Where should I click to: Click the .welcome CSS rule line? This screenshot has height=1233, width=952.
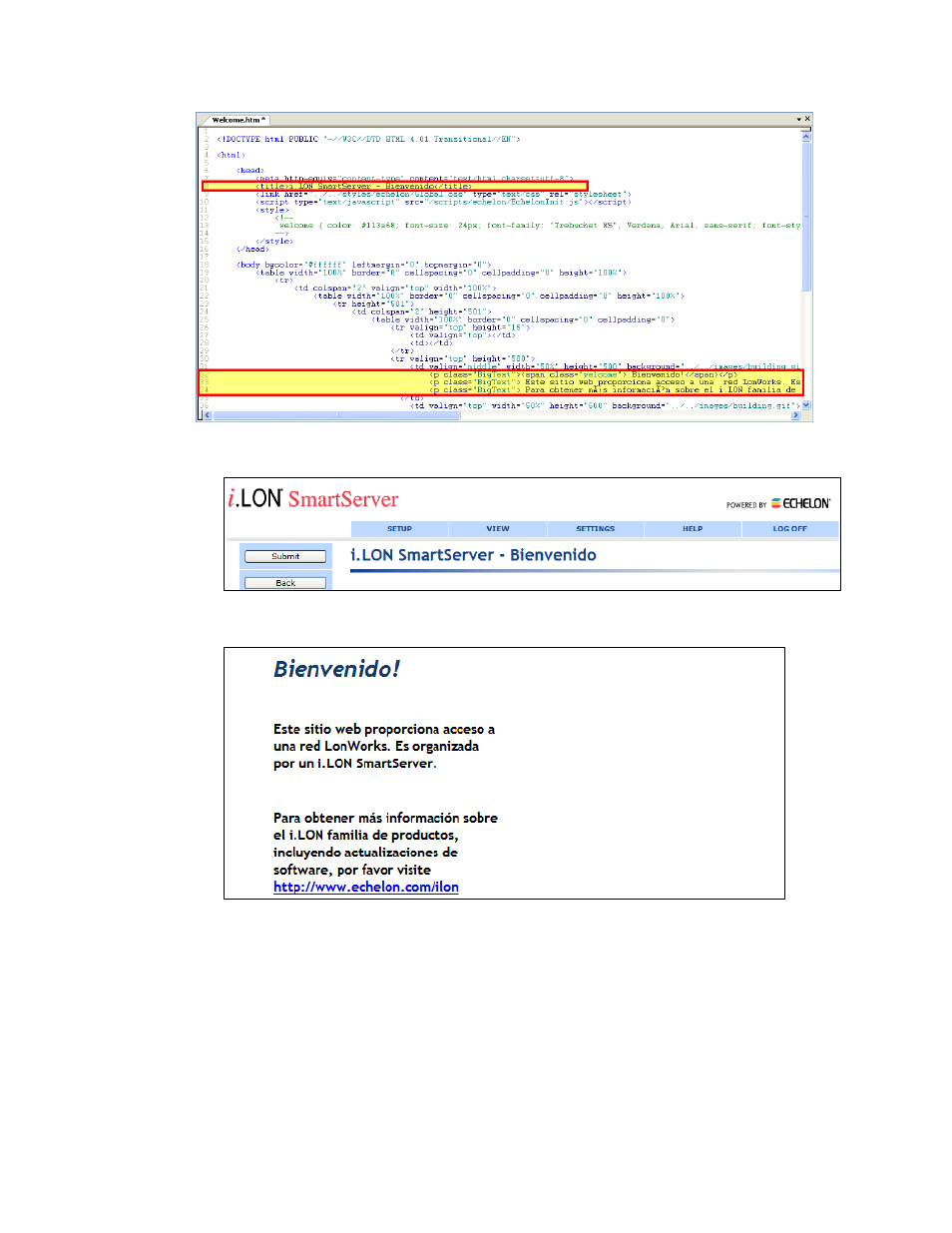[539, 226]
